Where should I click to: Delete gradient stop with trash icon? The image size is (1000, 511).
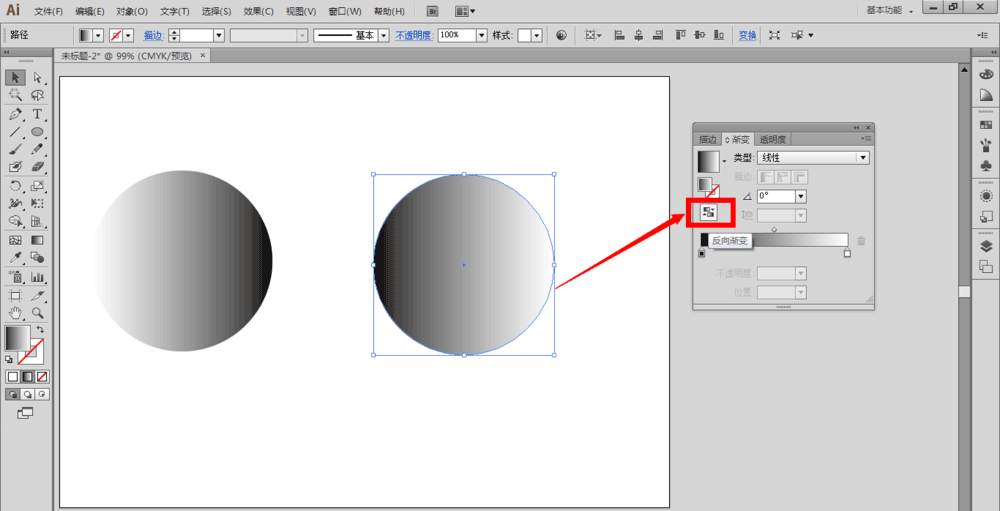click(x=861, y=241)
